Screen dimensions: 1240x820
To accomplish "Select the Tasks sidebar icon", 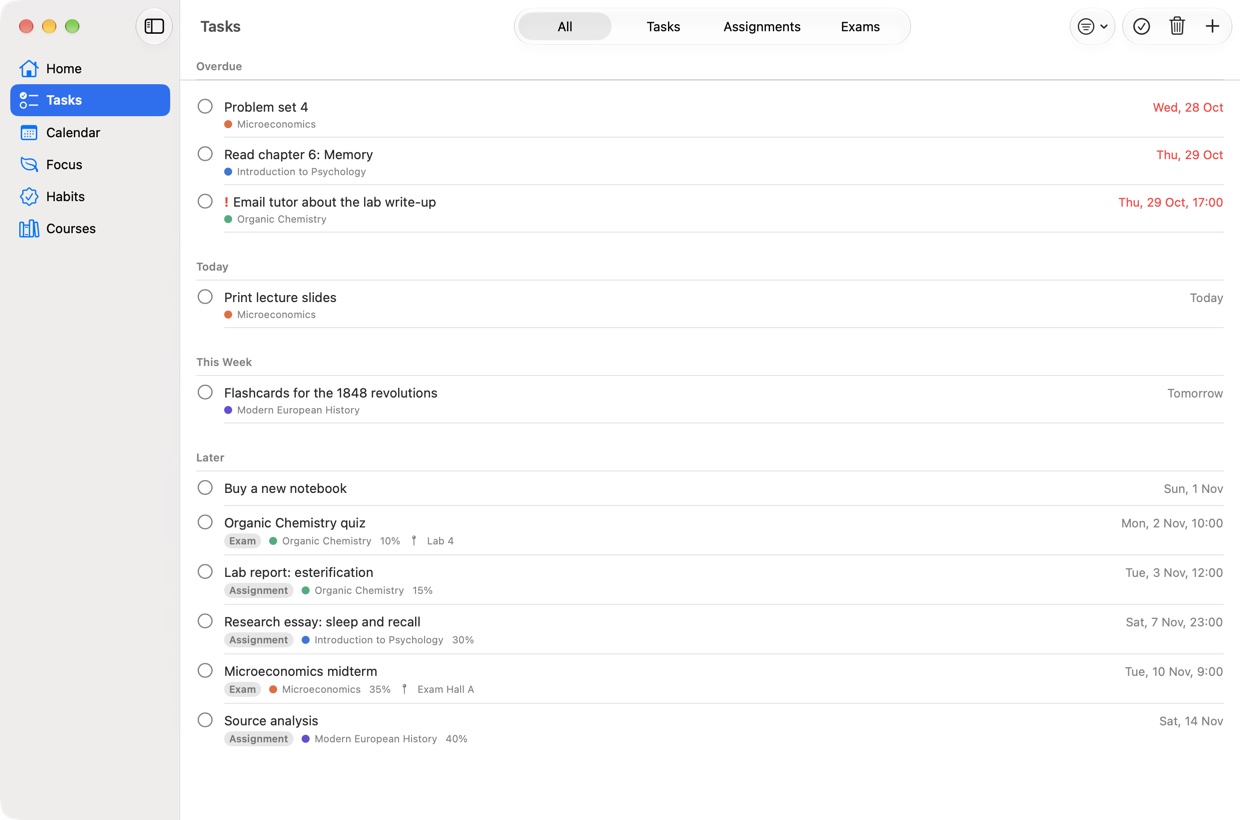I will (x=29, y=100).
